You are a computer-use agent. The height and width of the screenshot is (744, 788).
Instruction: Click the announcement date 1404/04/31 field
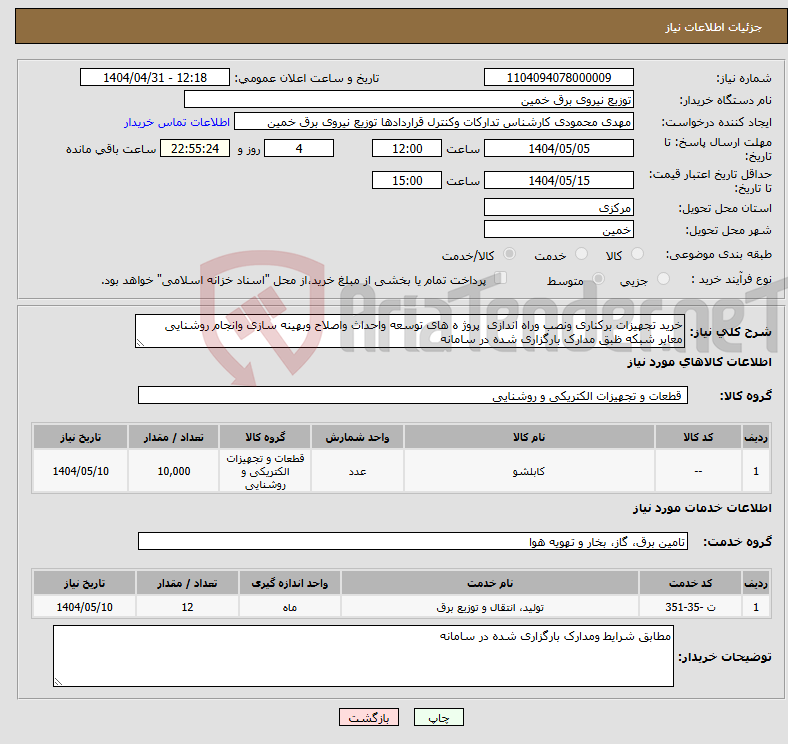155,77
